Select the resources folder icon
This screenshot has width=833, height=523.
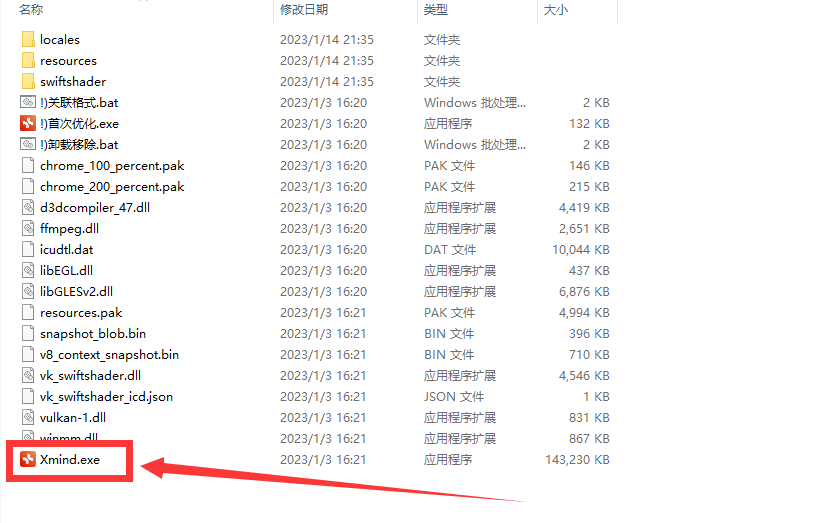[28, 61]
